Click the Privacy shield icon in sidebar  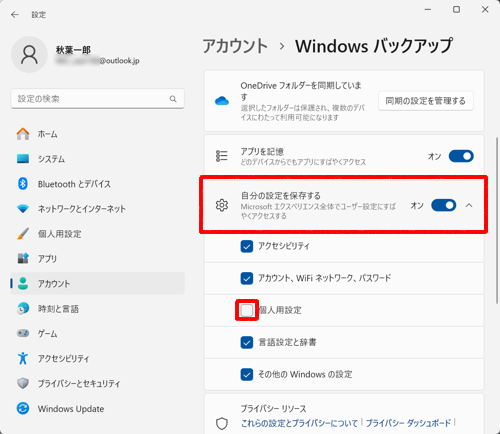(x=23, y=383)
